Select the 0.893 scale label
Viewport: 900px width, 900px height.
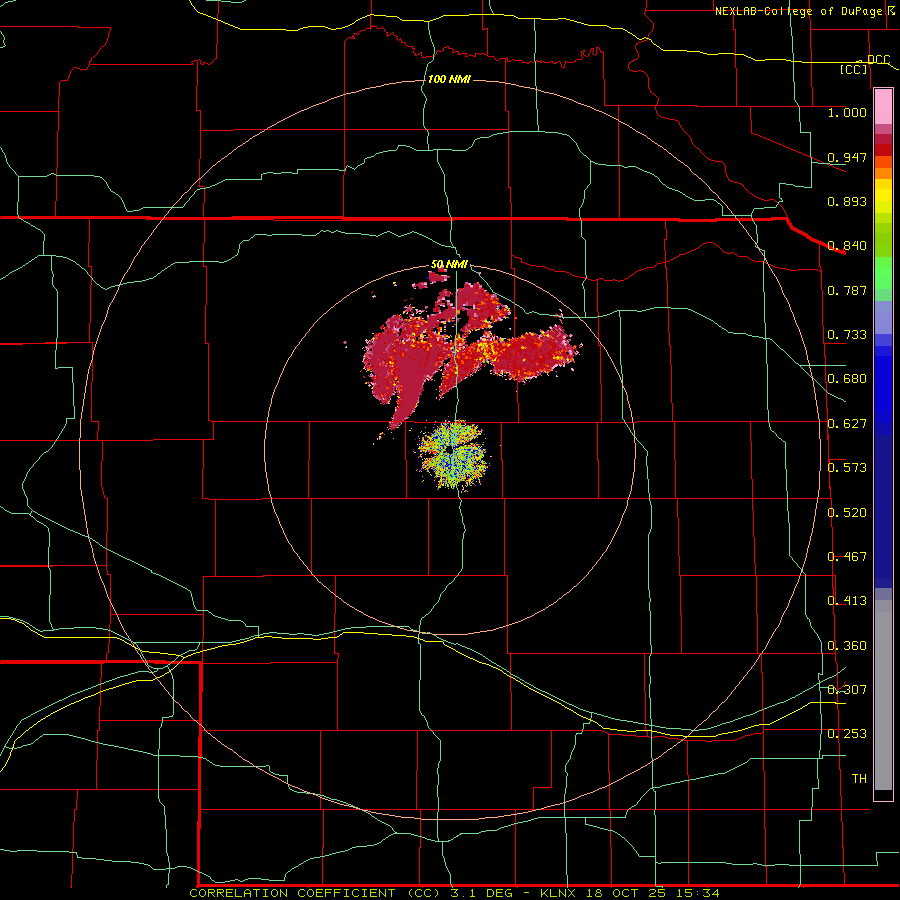tap(847, 201)
